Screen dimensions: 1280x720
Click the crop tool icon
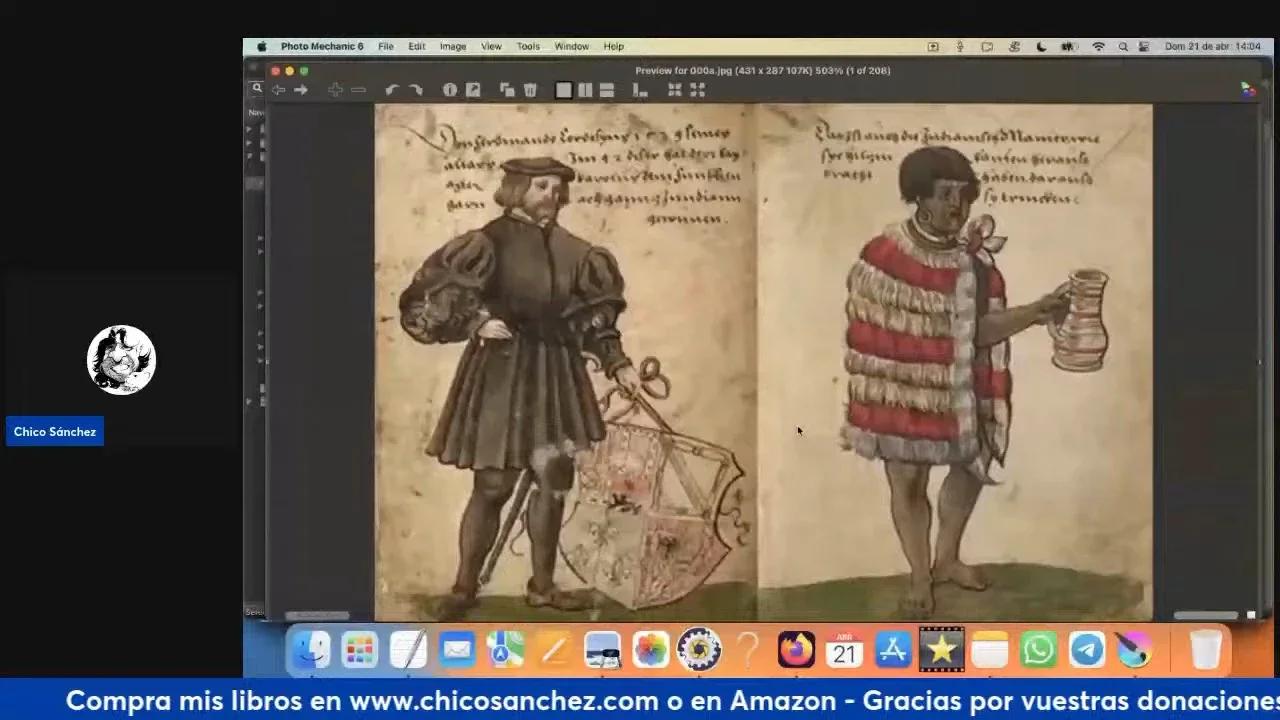[640, 90]
